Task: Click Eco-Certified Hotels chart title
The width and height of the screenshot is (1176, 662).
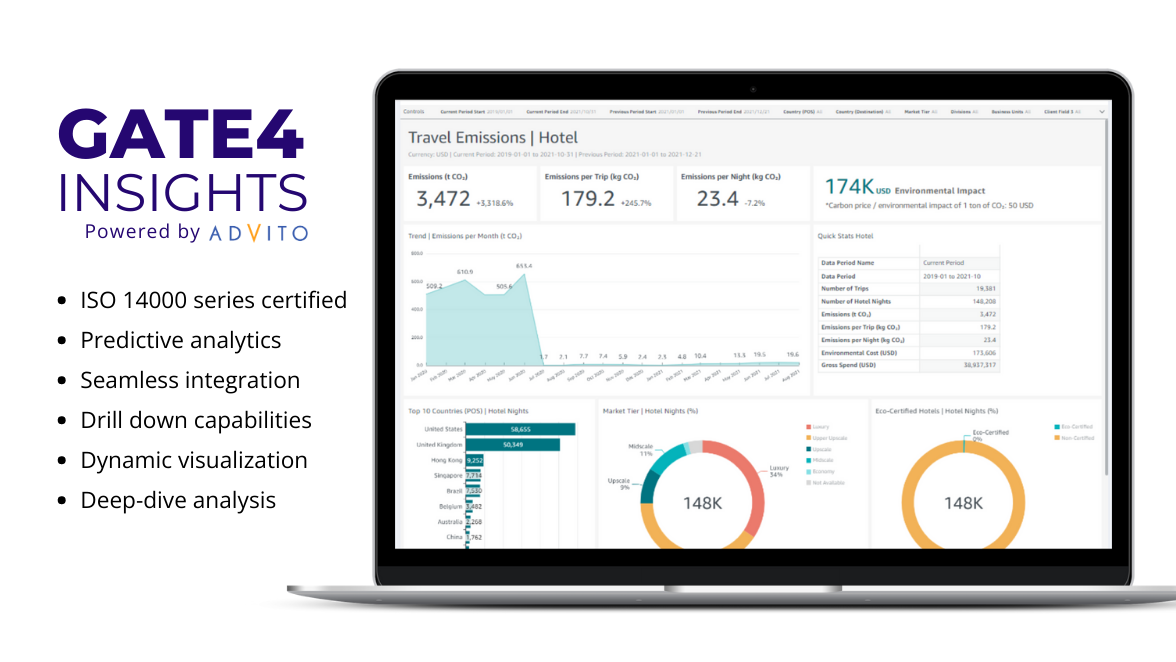Action: click(x=937, y=411)
